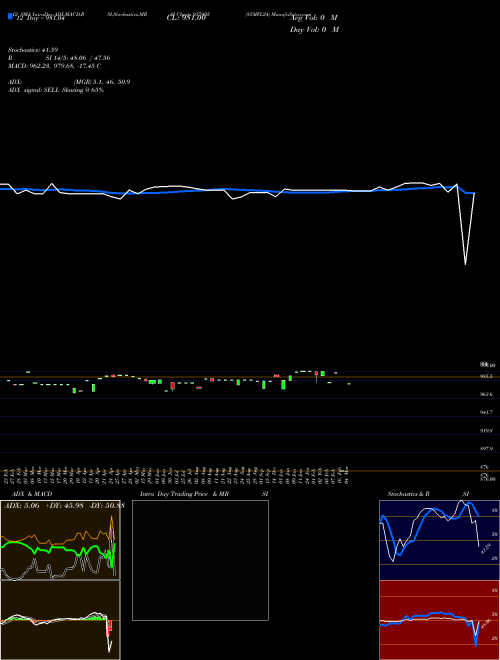Open the empty intraday trading price panel
The height and width of the screenshot is (660, 500).
pos(200,560)
